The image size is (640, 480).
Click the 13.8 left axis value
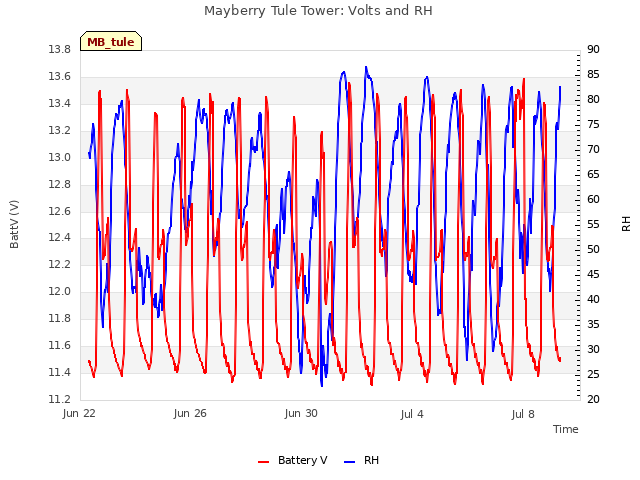[60, 49]
